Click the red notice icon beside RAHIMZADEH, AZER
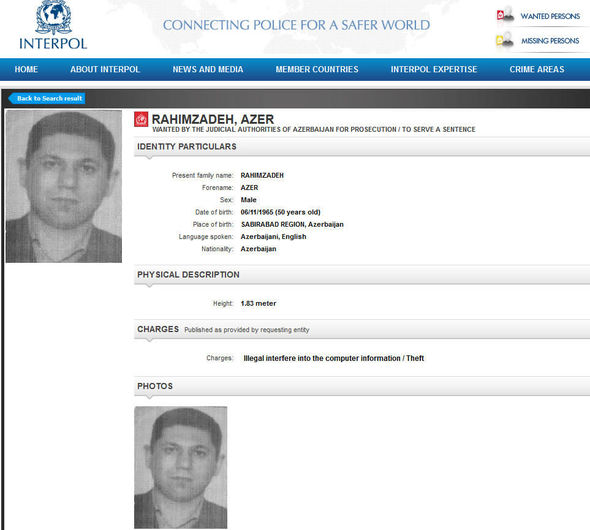This screenshot has width=590, height=530. pyautogui.click(x=141, y=120)
